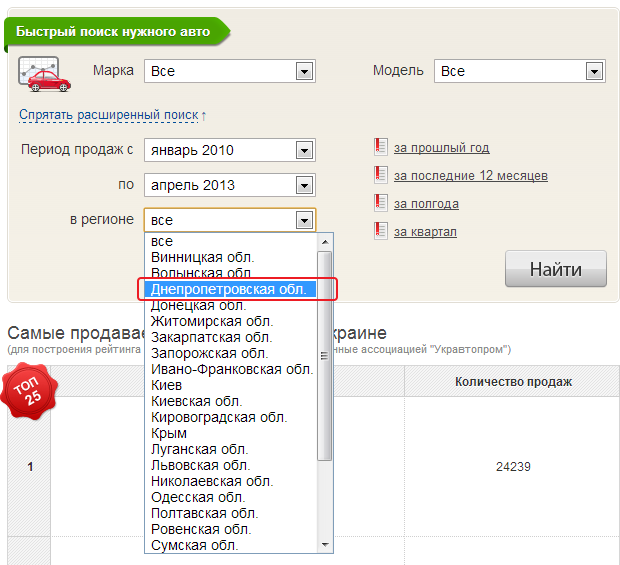The width and height of the screenshot is (620, 565).
Task: Click the red car search icon
Action: [x=45, y=74]
